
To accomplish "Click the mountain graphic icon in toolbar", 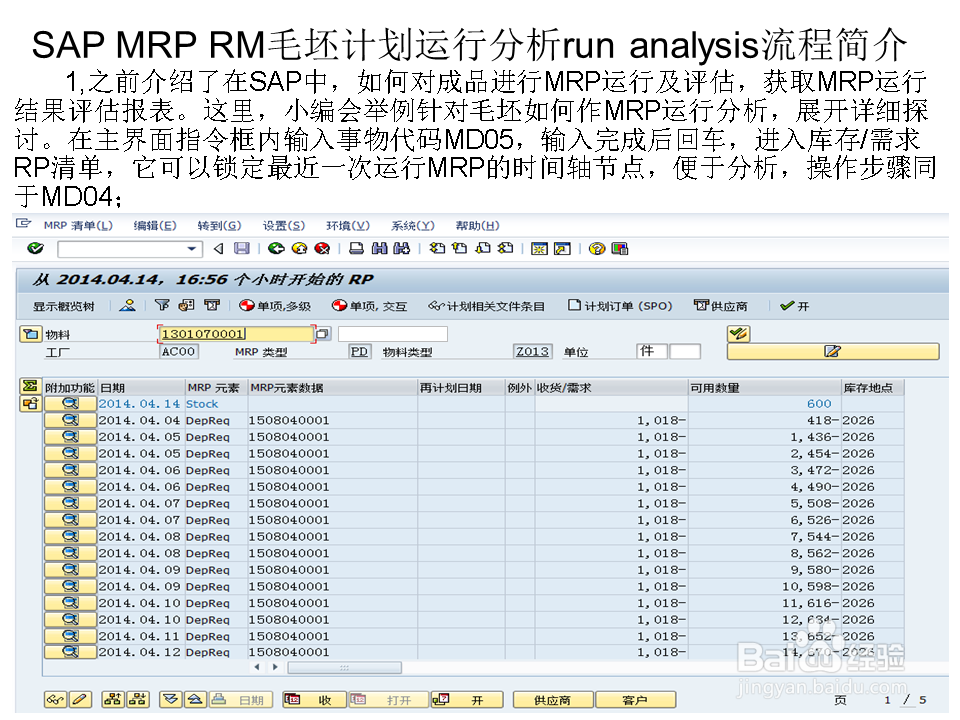I will [127, 305].
